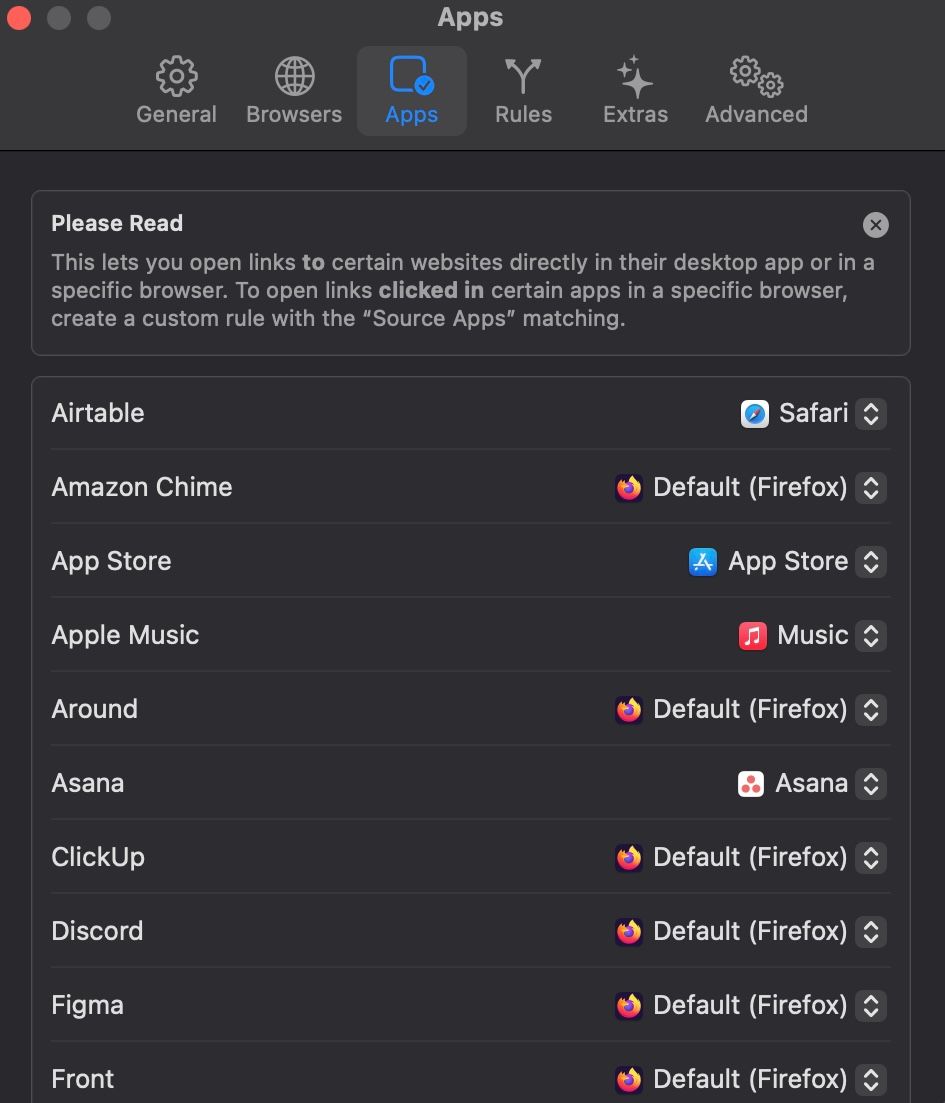
Task: Click the Firefox icon beside Amazon Chime
Action: tap(628, 487)
